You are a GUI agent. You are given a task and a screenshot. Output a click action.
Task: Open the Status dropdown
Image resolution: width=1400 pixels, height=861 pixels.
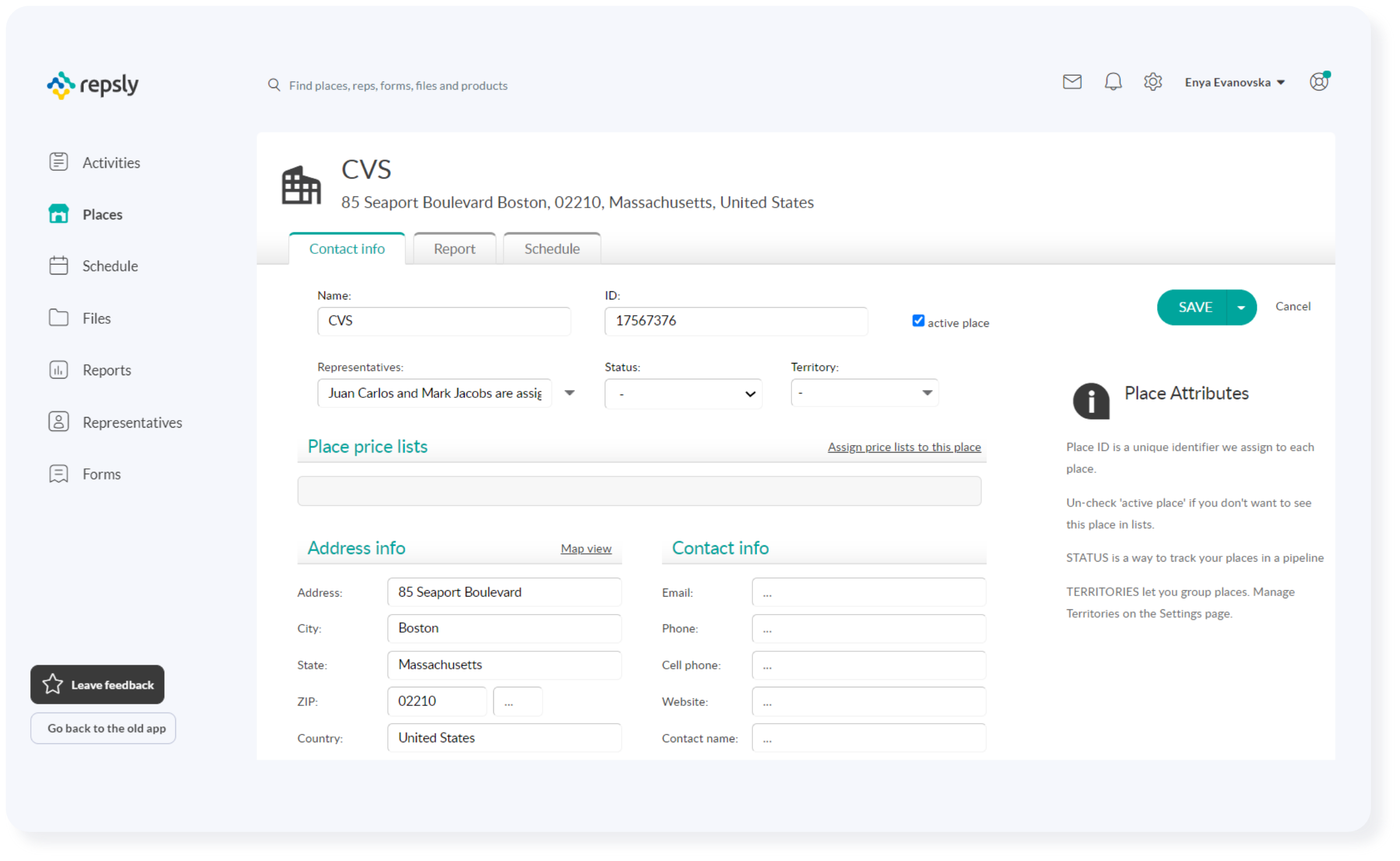[683, 393]
